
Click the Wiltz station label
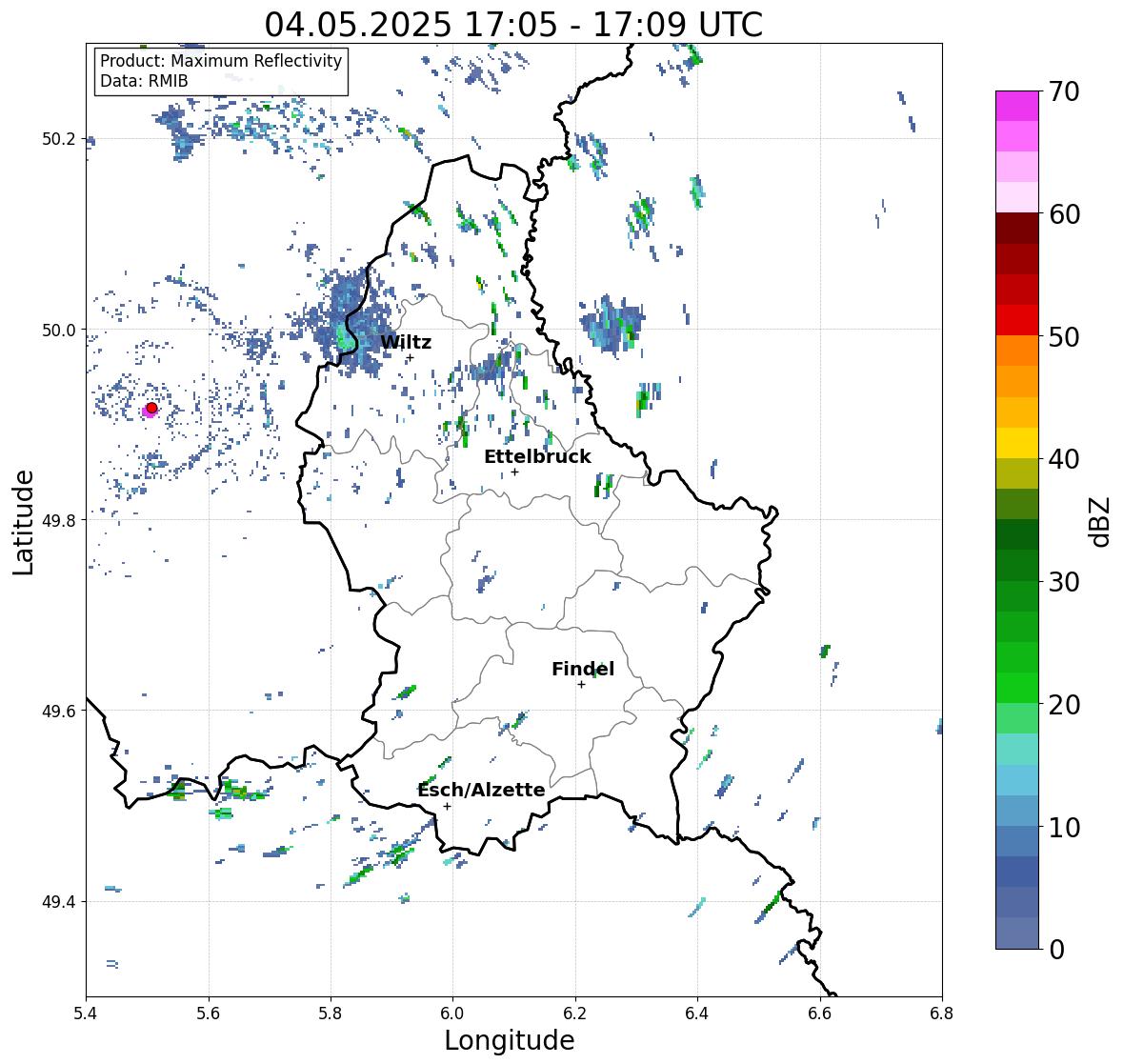point(406,342)
